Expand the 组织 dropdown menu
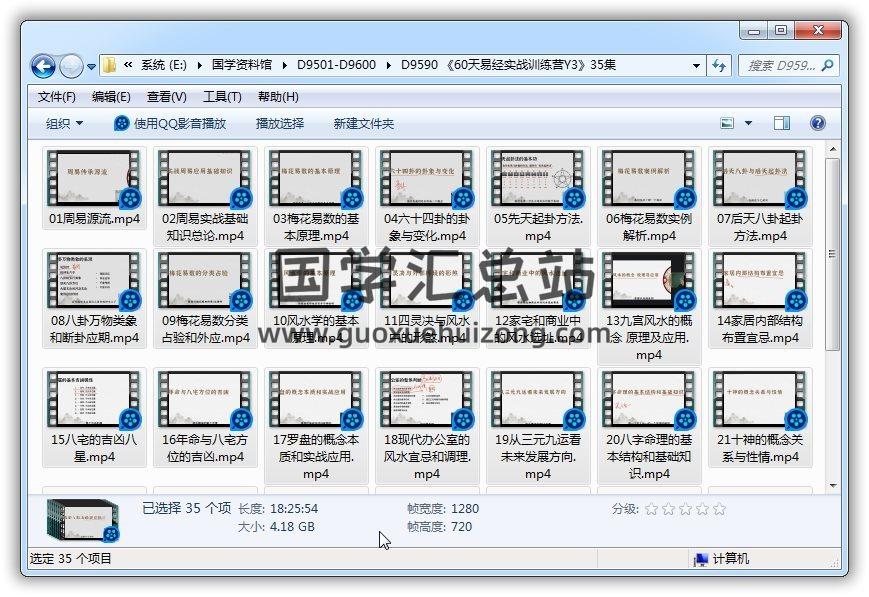This screenshot has width=869, height=597. (x=64, y=123)
